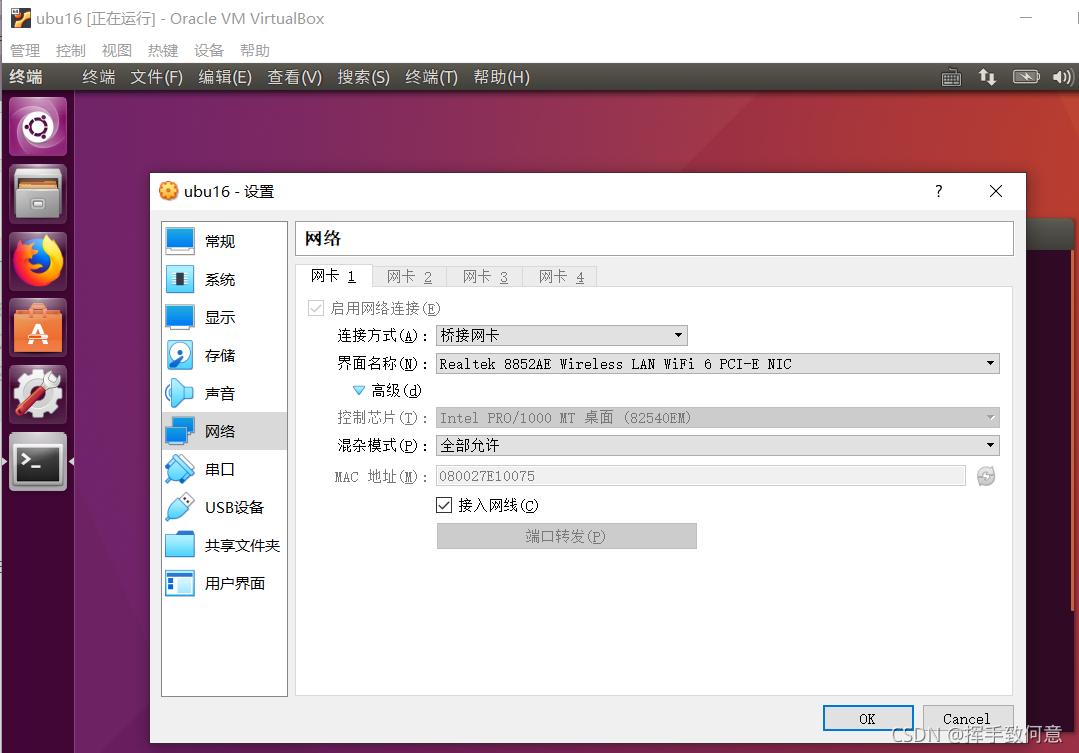This screenshot has width=1079, height=753.
Task: Launch Firefox from the Ubuntu launcher
Action: pyautogui.click(x=38, y=261)
